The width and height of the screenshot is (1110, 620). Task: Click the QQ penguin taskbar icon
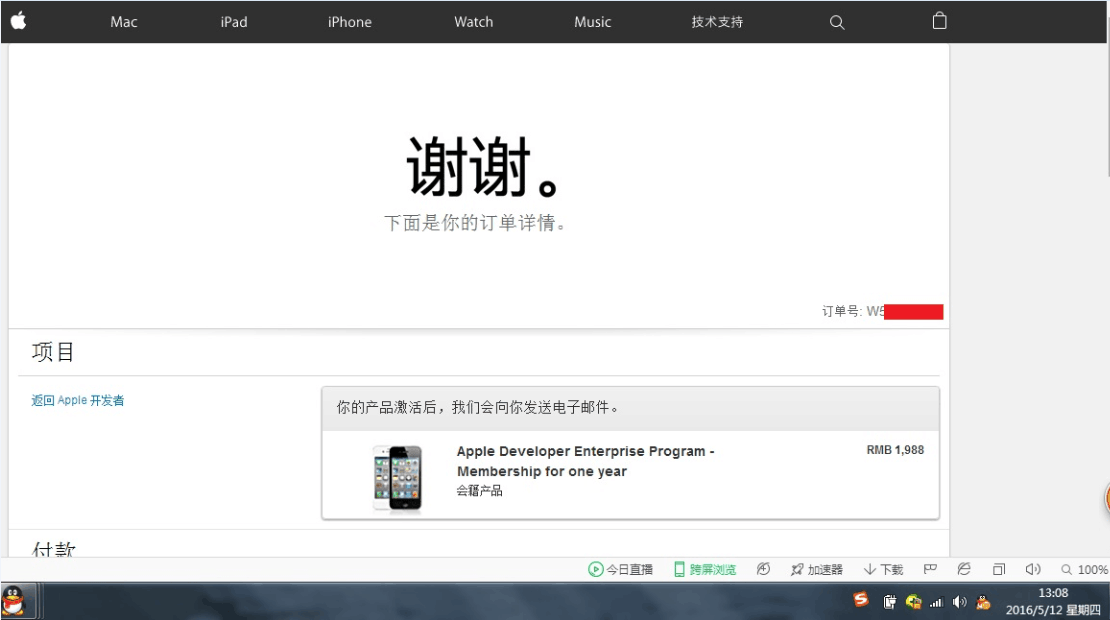(13, 602)
